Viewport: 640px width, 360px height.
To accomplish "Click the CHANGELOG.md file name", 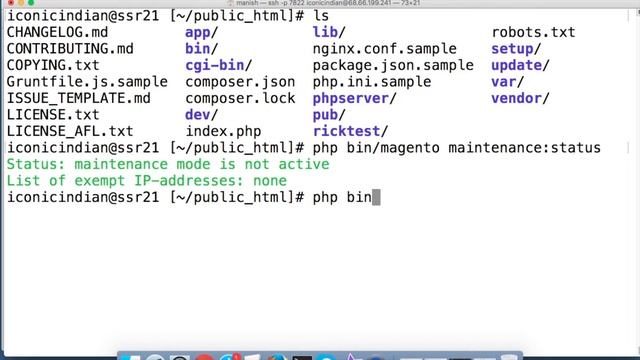I will coord(57,32).
